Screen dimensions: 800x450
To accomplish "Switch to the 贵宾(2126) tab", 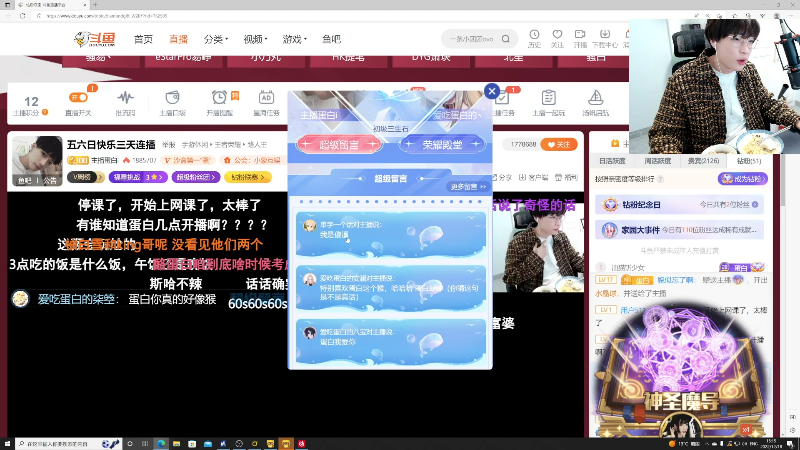I will (x=703, y=161).
